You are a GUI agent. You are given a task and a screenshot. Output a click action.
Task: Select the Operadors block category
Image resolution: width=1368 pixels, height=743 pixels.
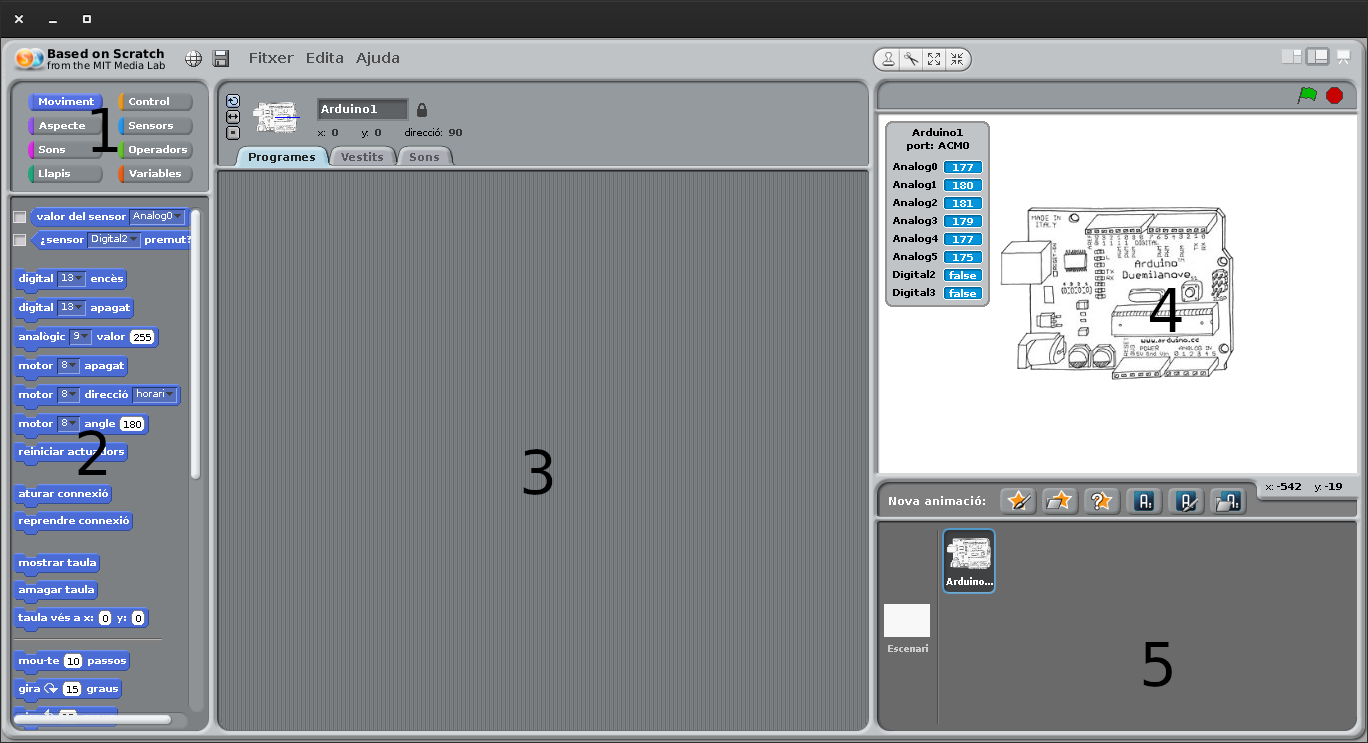[x=155, y=149]
